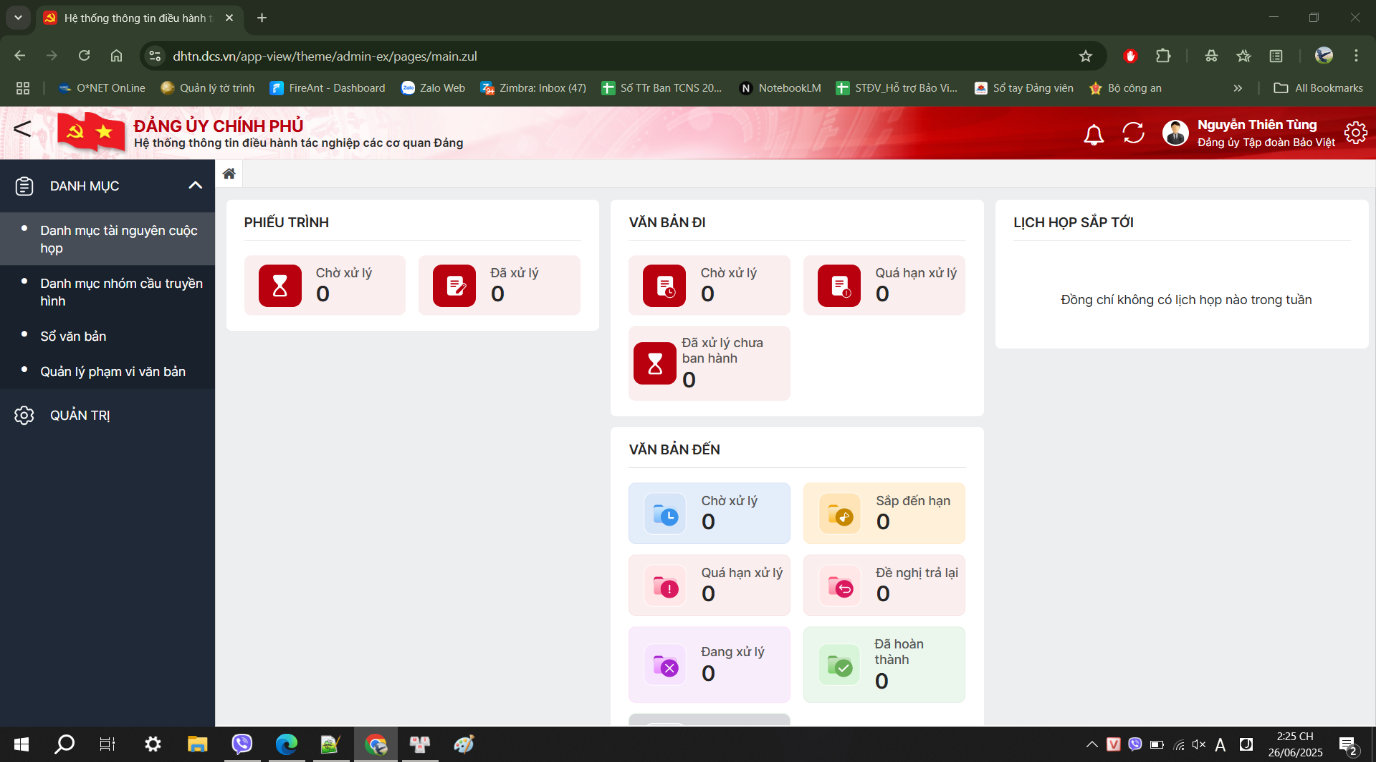Open Văn bản đi Quá hạn xử lý card
Screen dimensions: 1376x762
point(884,285)
